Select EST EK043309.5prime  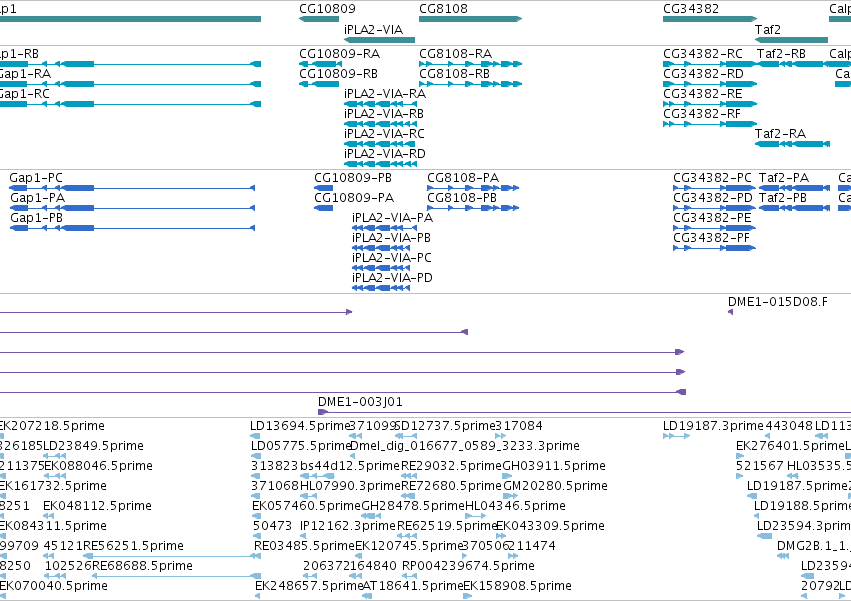550,527
